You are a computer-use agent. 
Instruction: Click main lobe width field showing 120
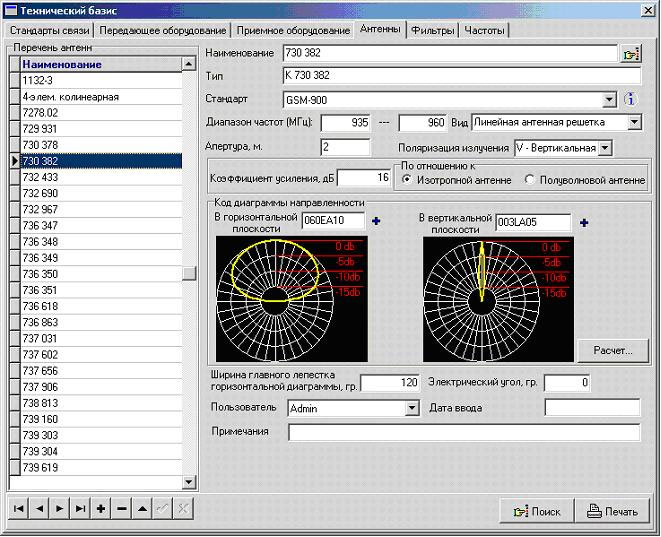coord(390,383)
